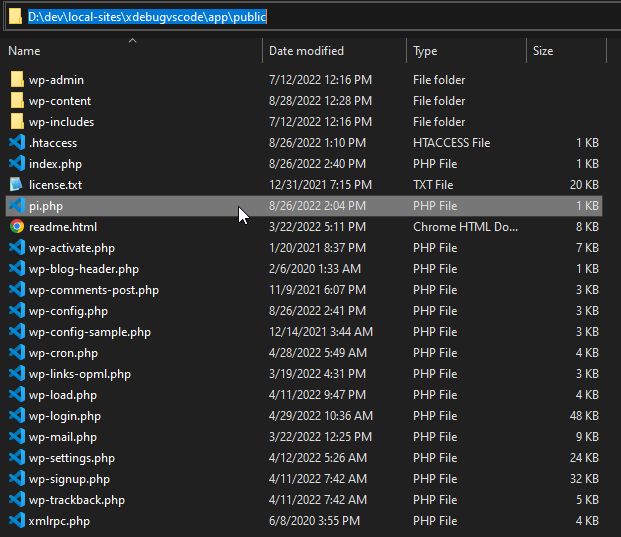Click the VS Code icon beside wp-cron.php
This screenshot has height=537, width=621.
[17, 352]
